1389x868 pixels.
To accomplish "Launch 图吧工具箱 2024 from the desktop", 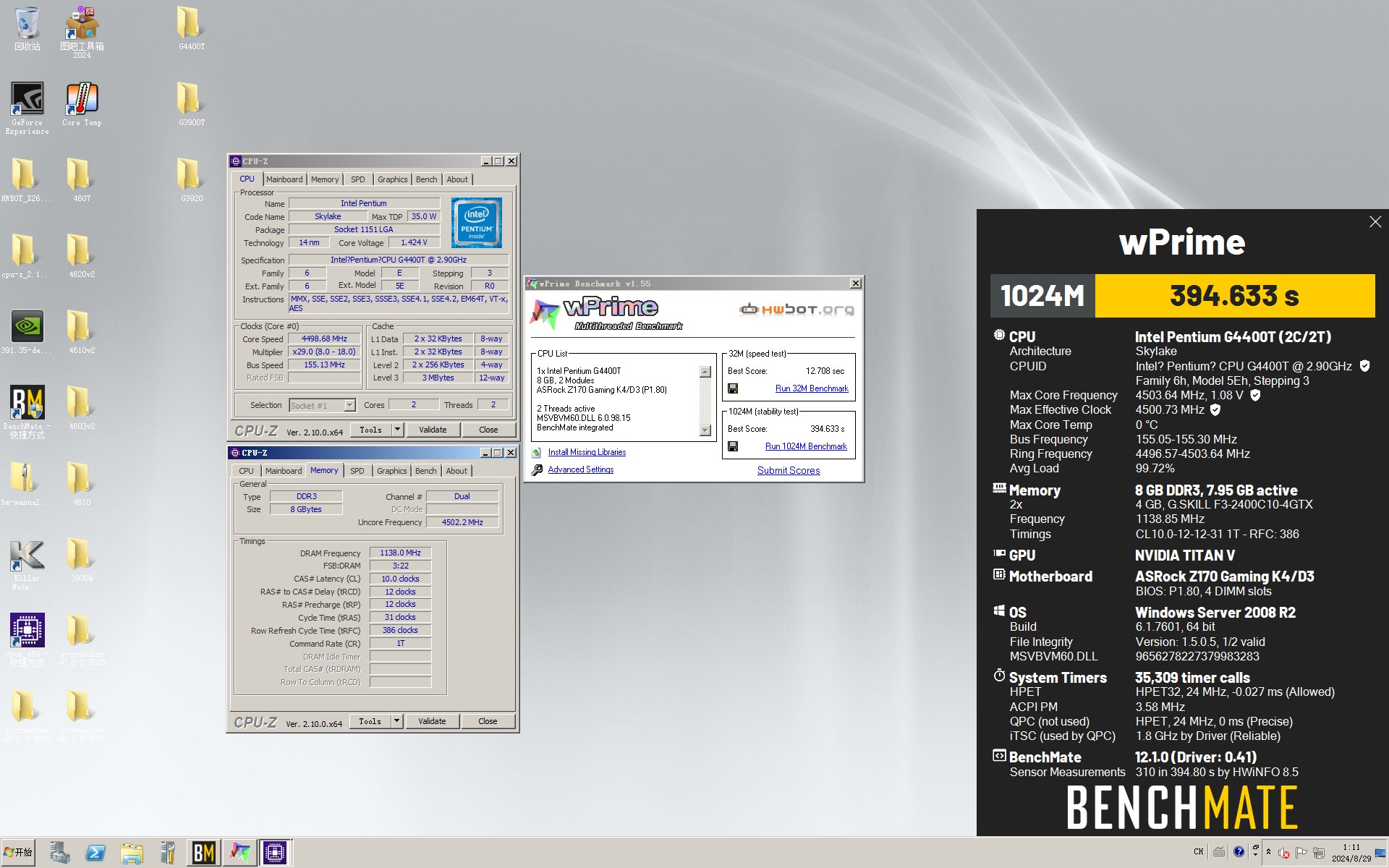I will (x=82, y=33).
